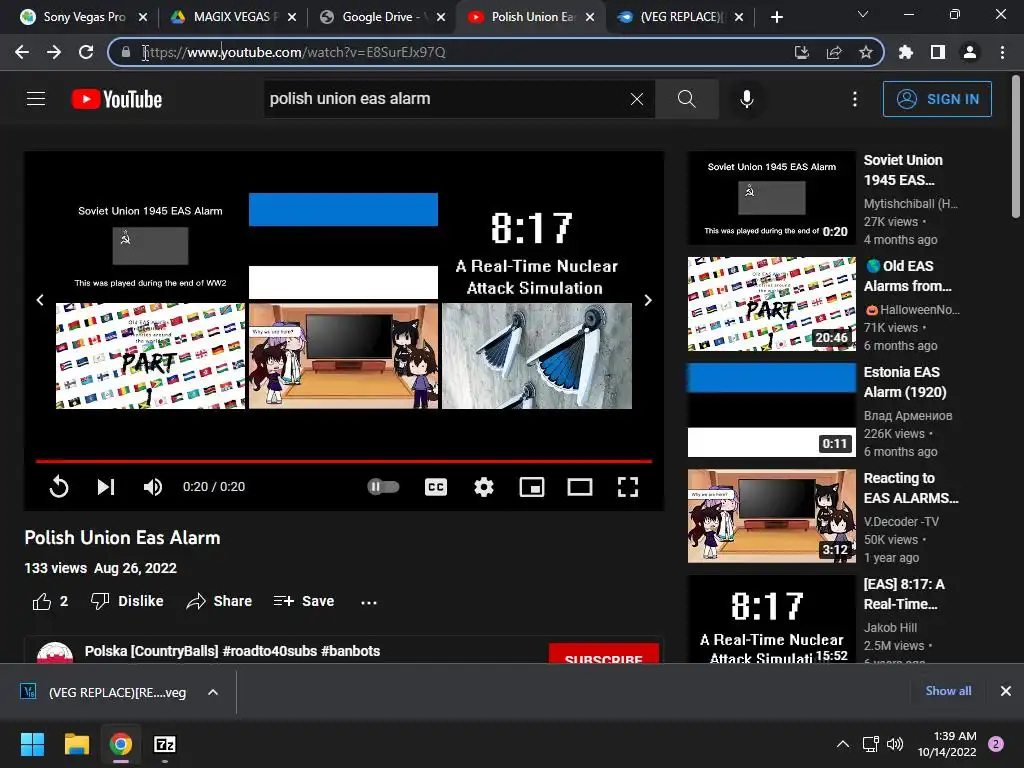1024x768 pixels.
Task: Open the gacha TV endscreen thumbnail
Action: click(x=344, y=356)
